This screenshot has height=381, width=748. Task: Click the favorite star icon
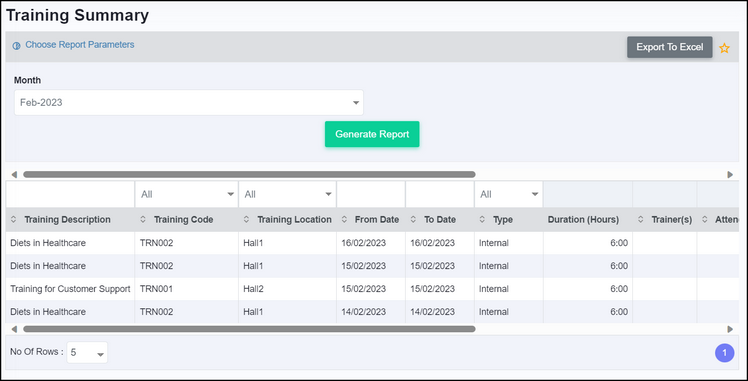click(724, 48)
